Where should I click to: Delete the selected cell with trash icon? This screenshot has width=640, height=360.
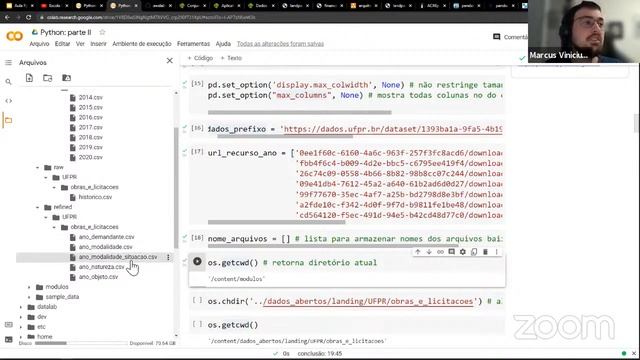485,252
